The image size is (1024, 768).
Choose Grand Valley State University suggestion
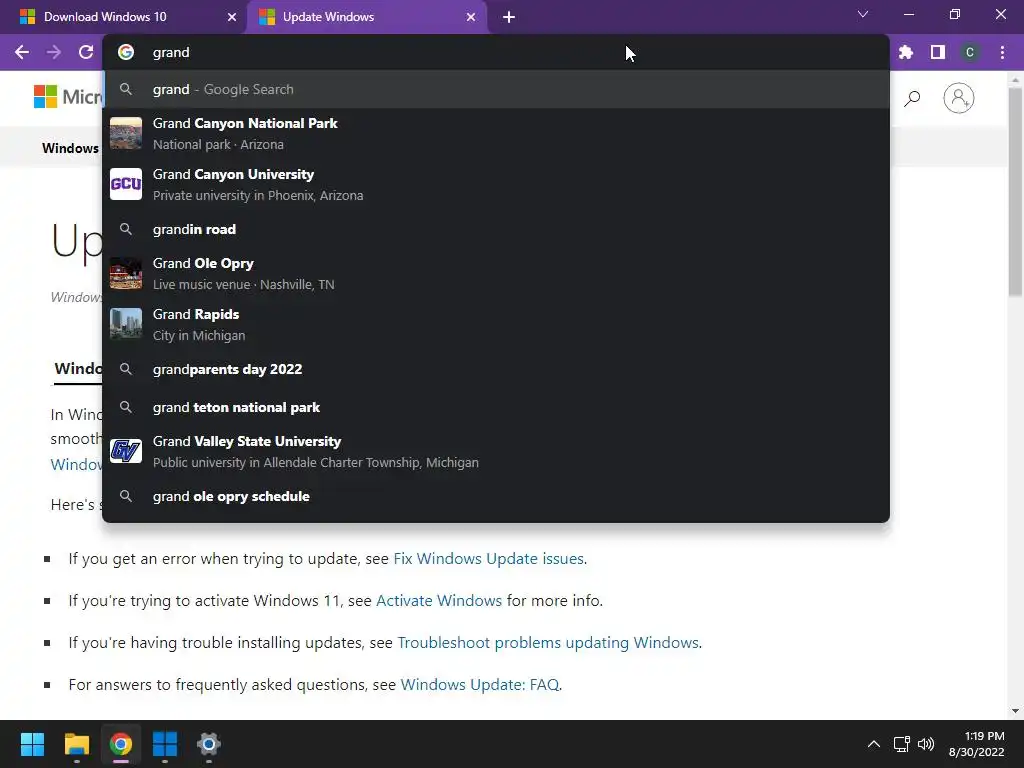pos(496,451)
